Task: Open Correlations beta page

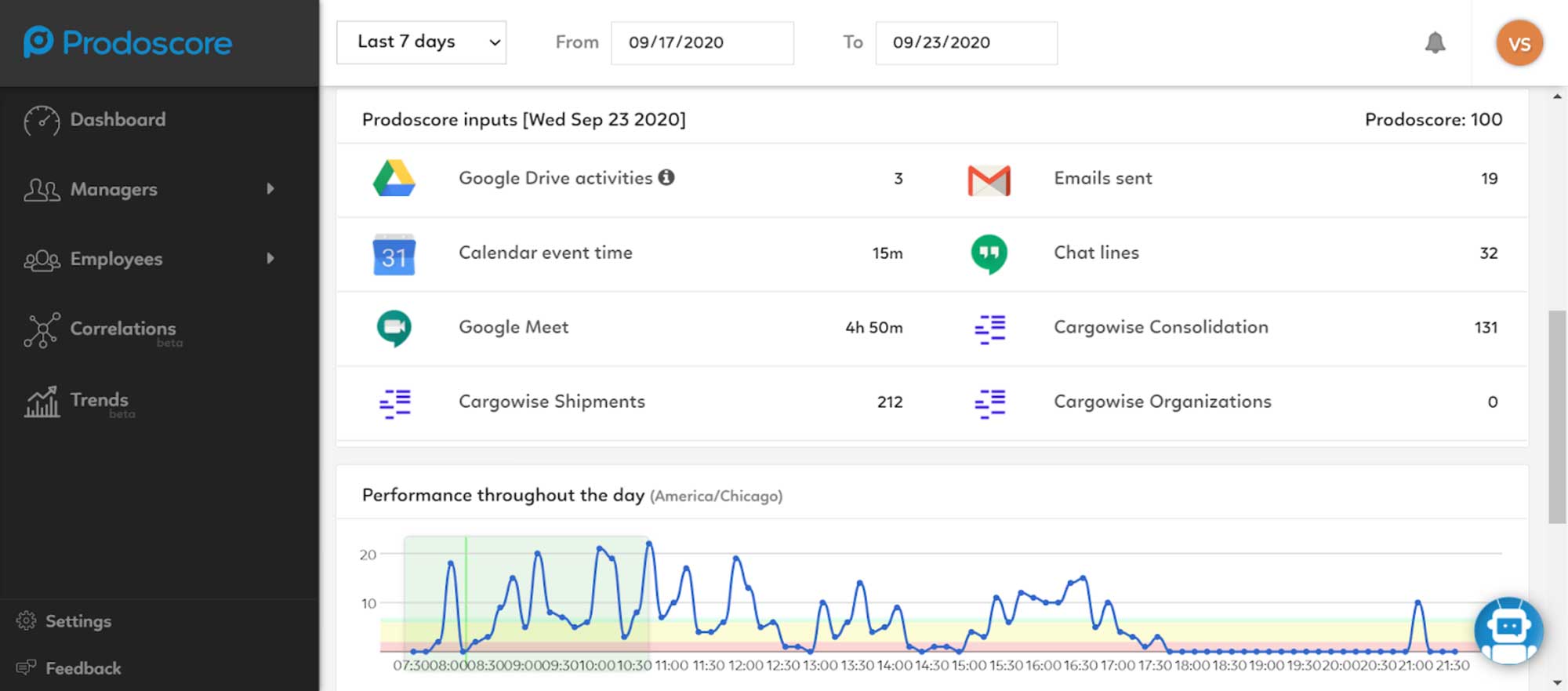Action: point(123,329)
